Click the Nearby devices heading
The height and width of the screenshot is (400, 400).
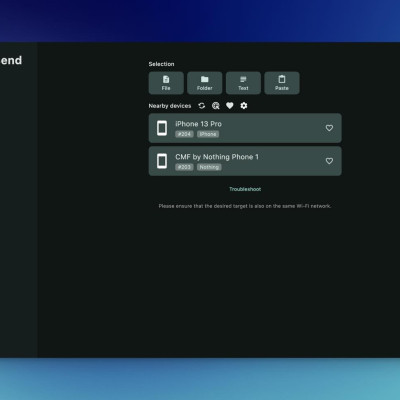[x=170, y=106]
